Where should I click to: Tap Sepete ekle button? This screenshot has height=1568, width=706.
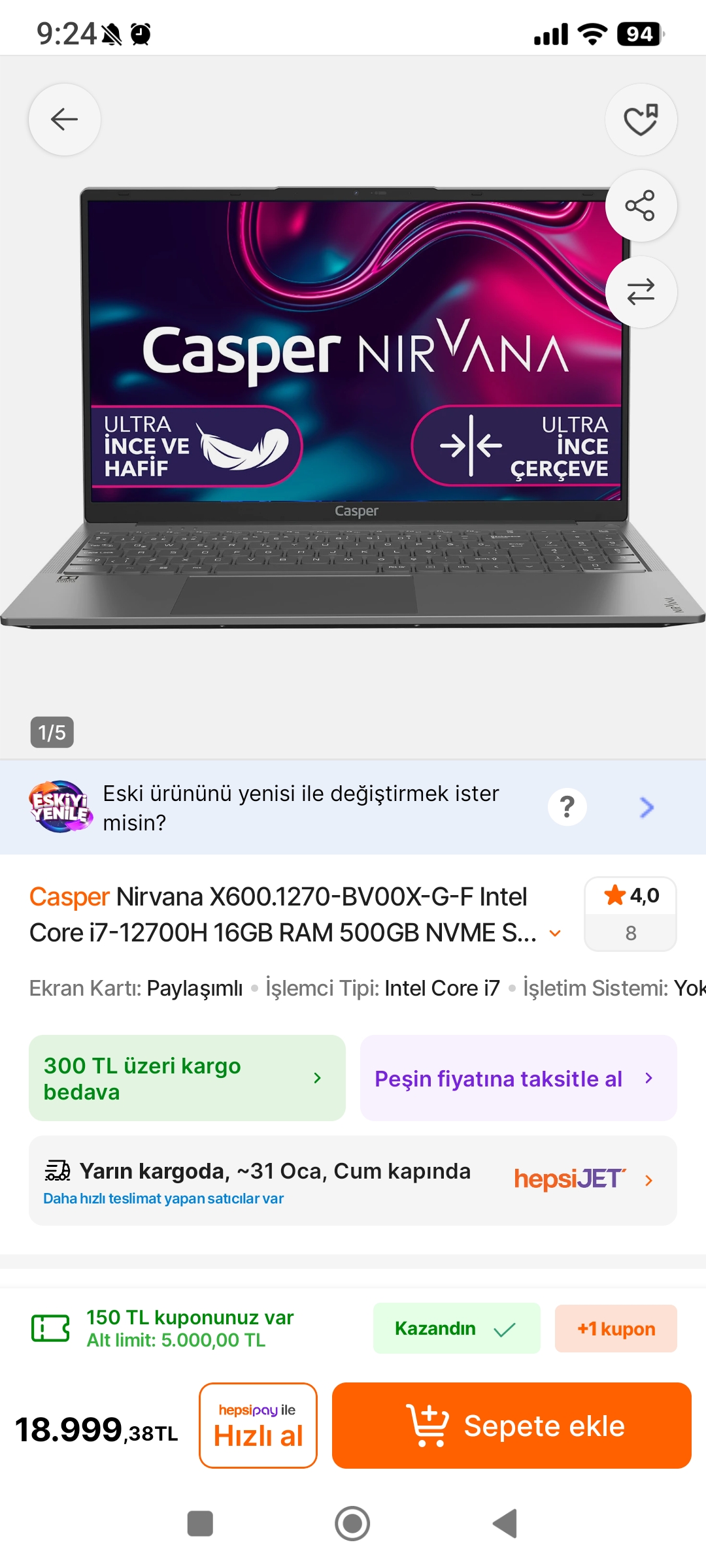(x=512, y=1426)
